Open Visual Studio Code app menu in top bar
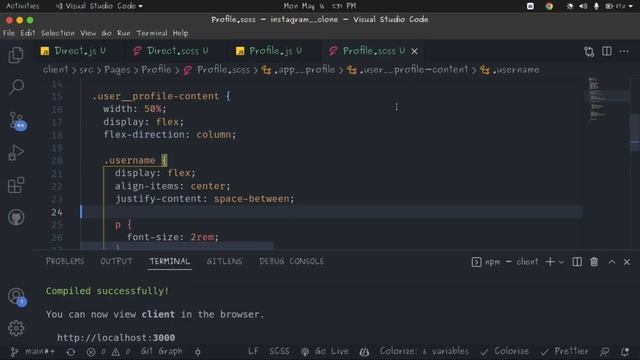Screen dimensions: 640x360 point(99,6)
